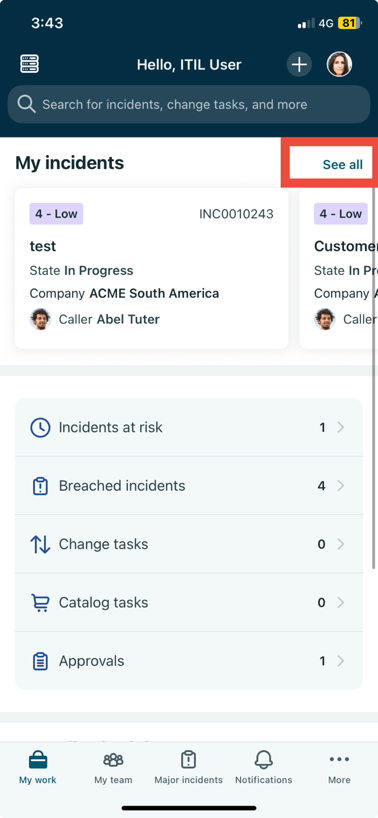378x818 pixels.
Task: Tap the plus create-new button
Action: coord(299,65)
